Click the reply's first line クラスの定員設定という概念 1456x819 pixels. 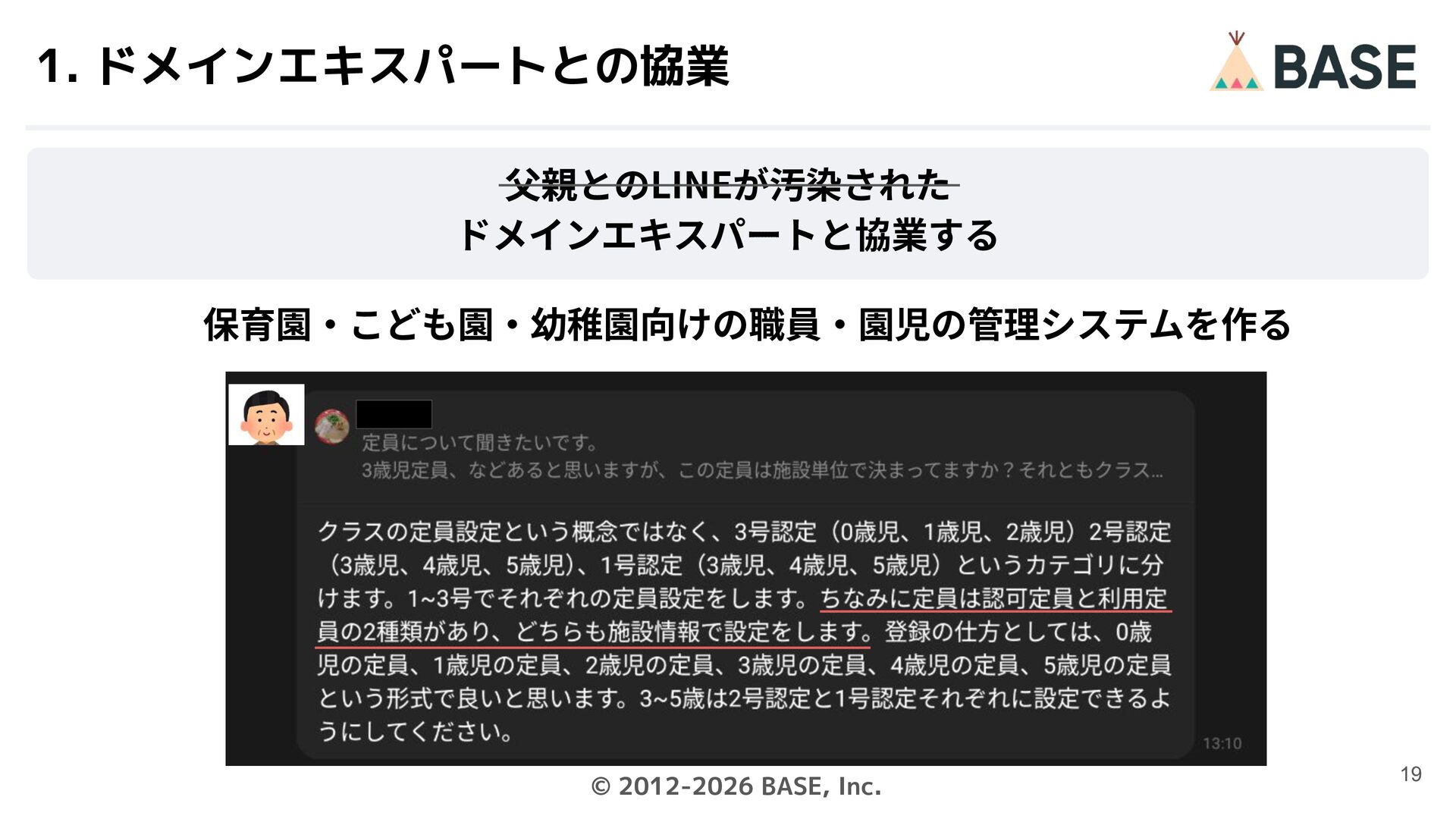coord(744,532)
